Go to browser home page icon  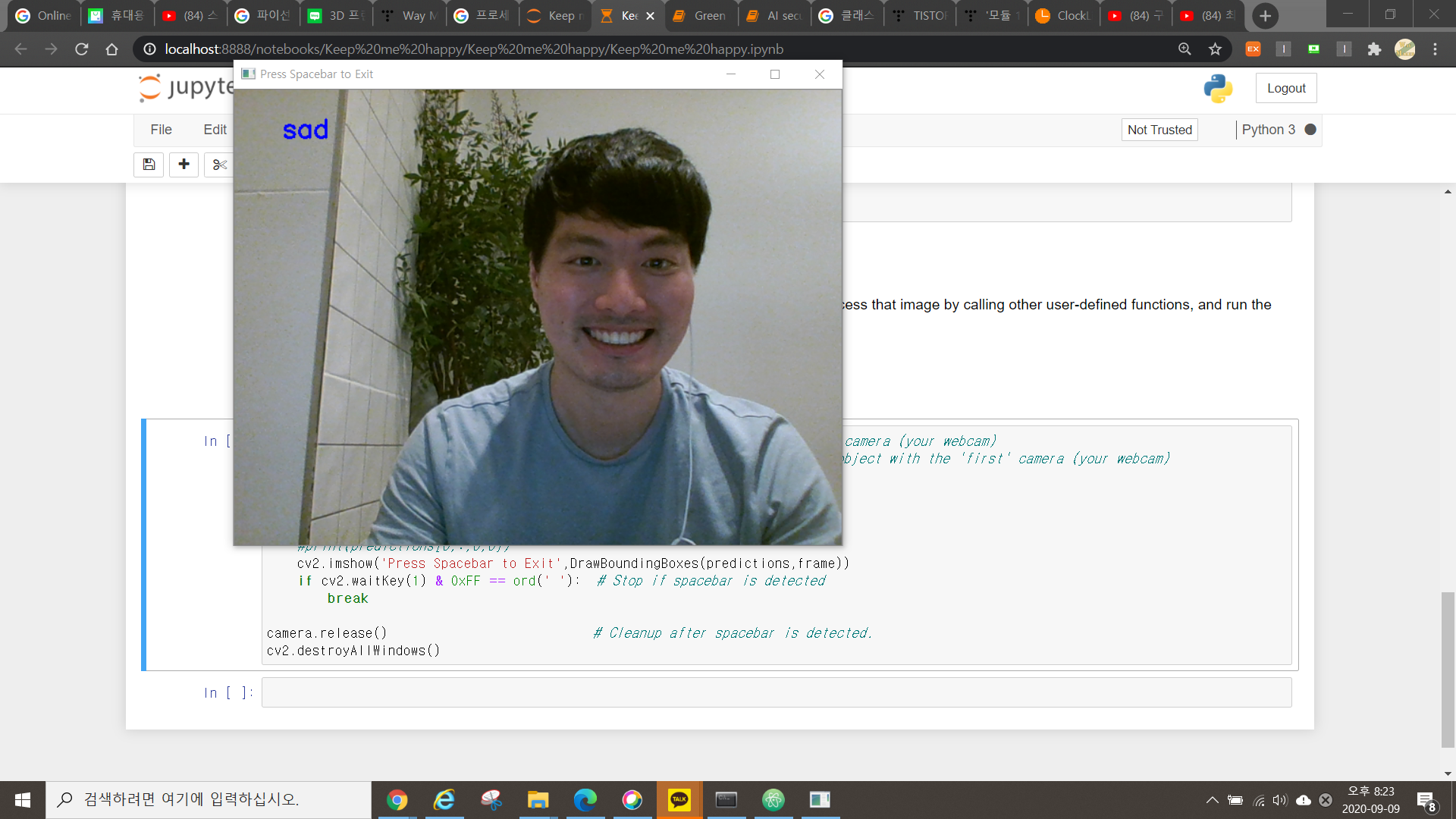coord(111,49)
